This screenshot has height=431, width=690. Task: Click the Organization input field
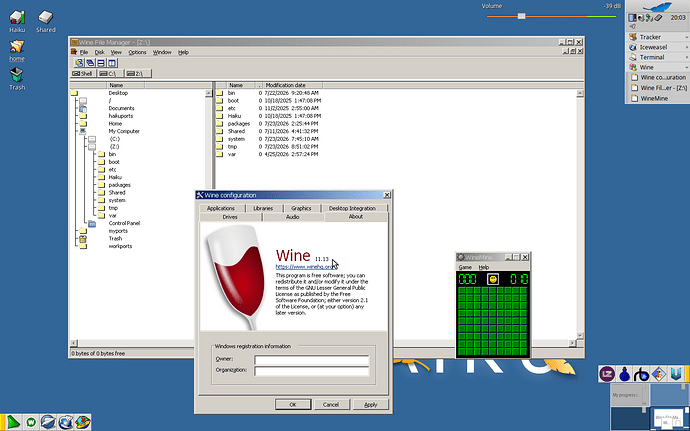(x=312, y=371)
